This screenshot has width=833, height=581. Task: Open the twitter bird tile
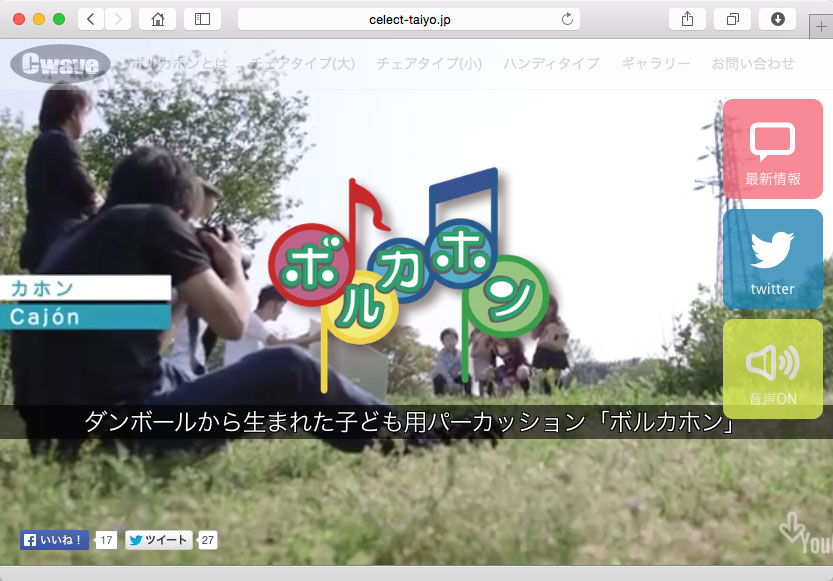coord(772,259)
